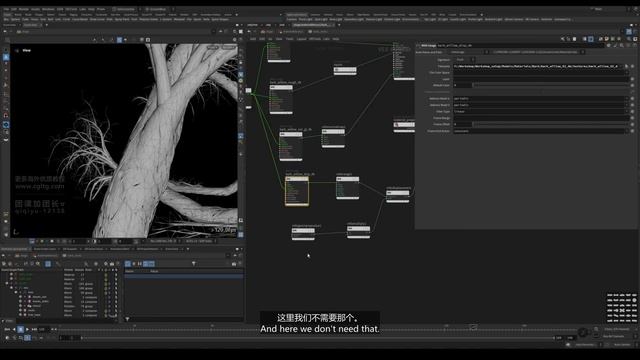Click the Camera shelf tool

292,19
